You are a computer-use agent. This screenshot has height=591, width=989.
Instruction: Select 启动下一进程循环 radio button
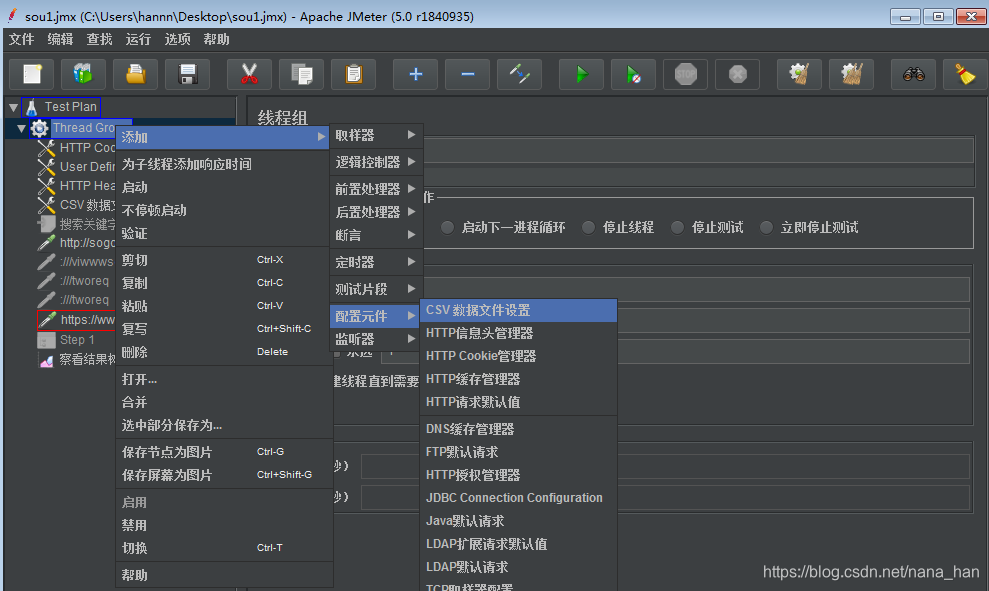447,227
